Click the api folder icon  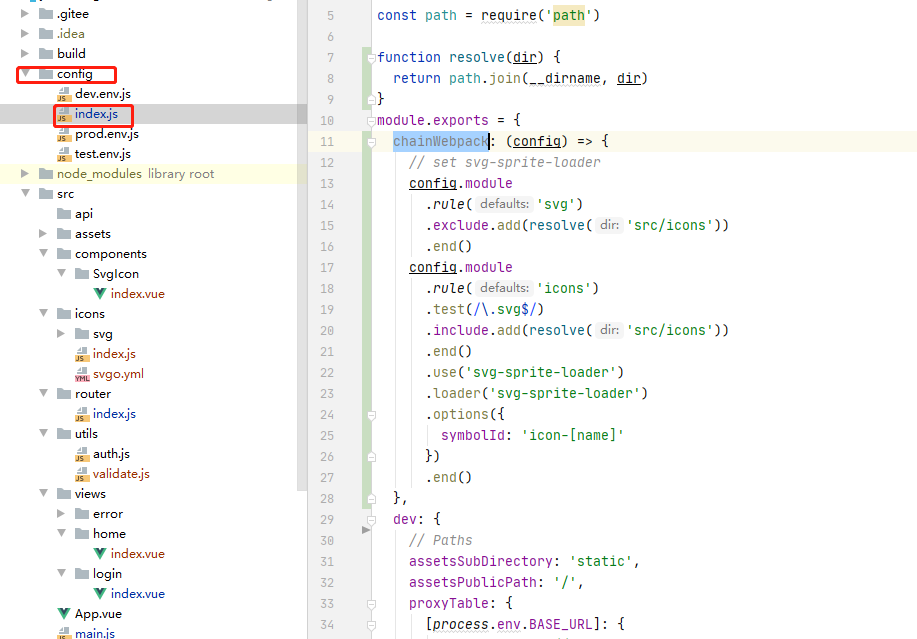tap(64, 214)
